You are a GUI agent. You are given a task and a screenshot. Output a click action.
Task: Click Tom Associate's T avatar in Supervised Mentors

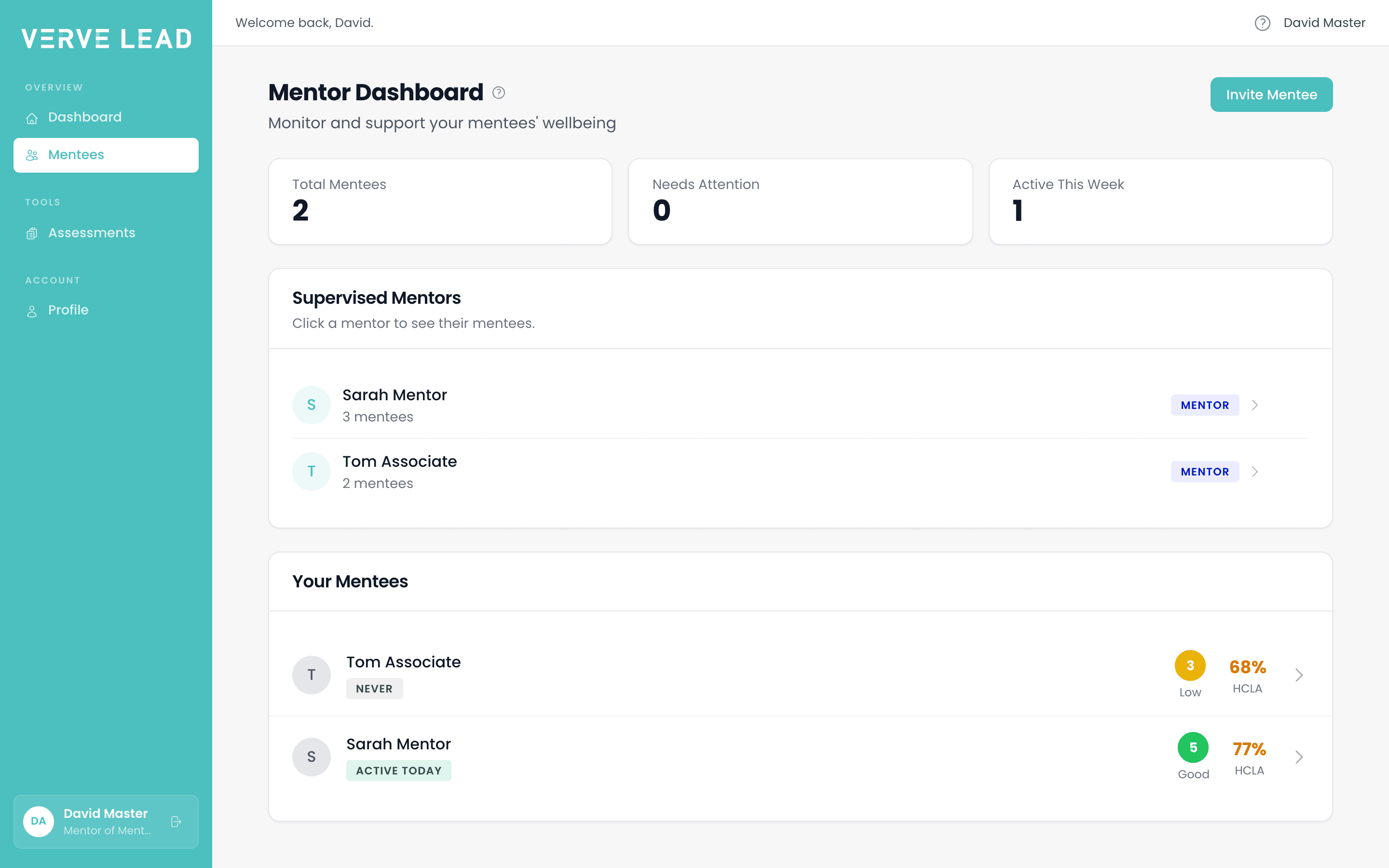click(x=312, y=471)
